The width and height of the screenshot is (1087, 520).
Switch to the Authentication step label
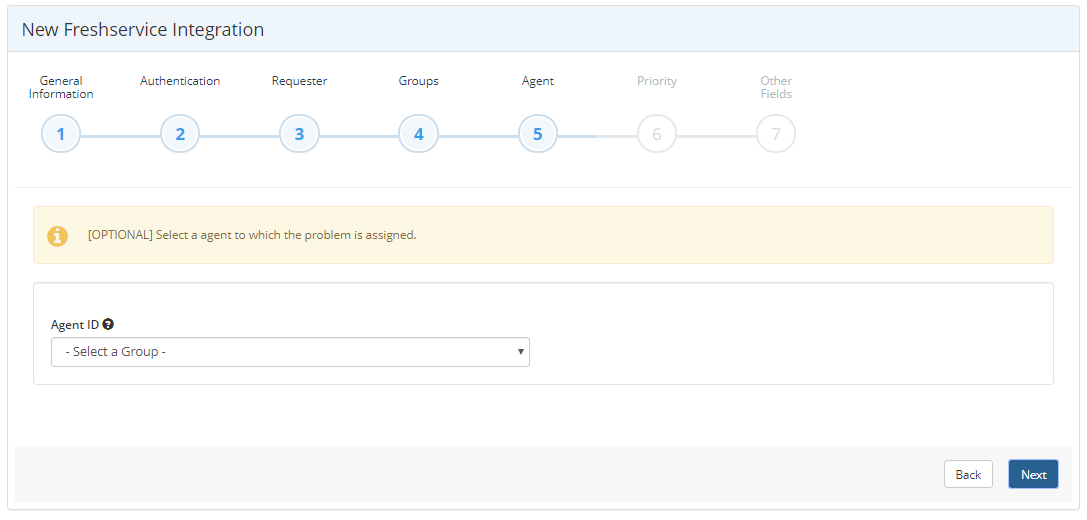(x=180, y=81)
